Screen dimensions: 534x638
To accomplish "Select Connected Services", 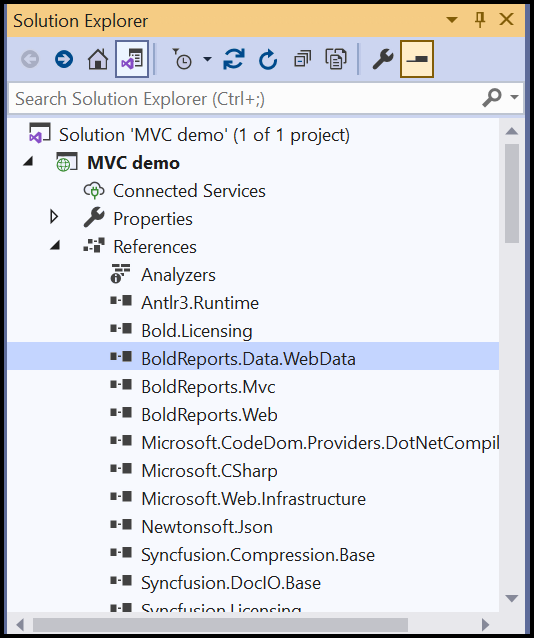I will coord(189,191).
